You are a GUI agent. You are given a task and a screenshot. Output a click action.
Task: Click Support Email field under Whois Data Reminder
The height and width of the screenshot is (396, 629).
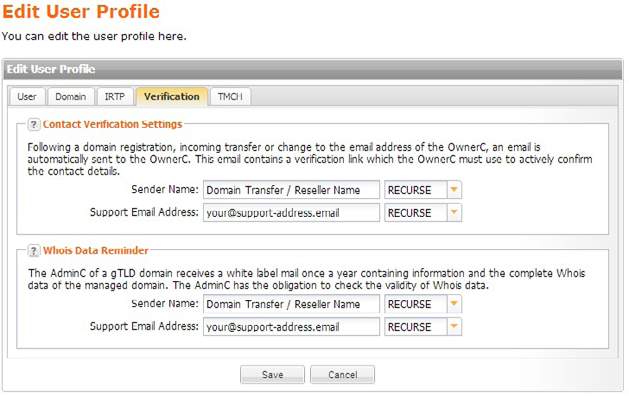coord(291,327)
